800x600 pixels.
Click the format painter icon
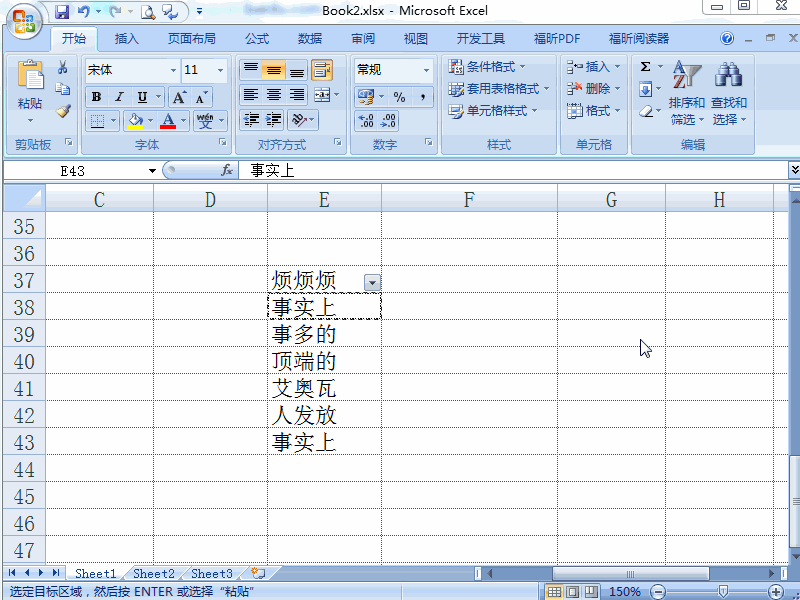[x=64, y=110]
